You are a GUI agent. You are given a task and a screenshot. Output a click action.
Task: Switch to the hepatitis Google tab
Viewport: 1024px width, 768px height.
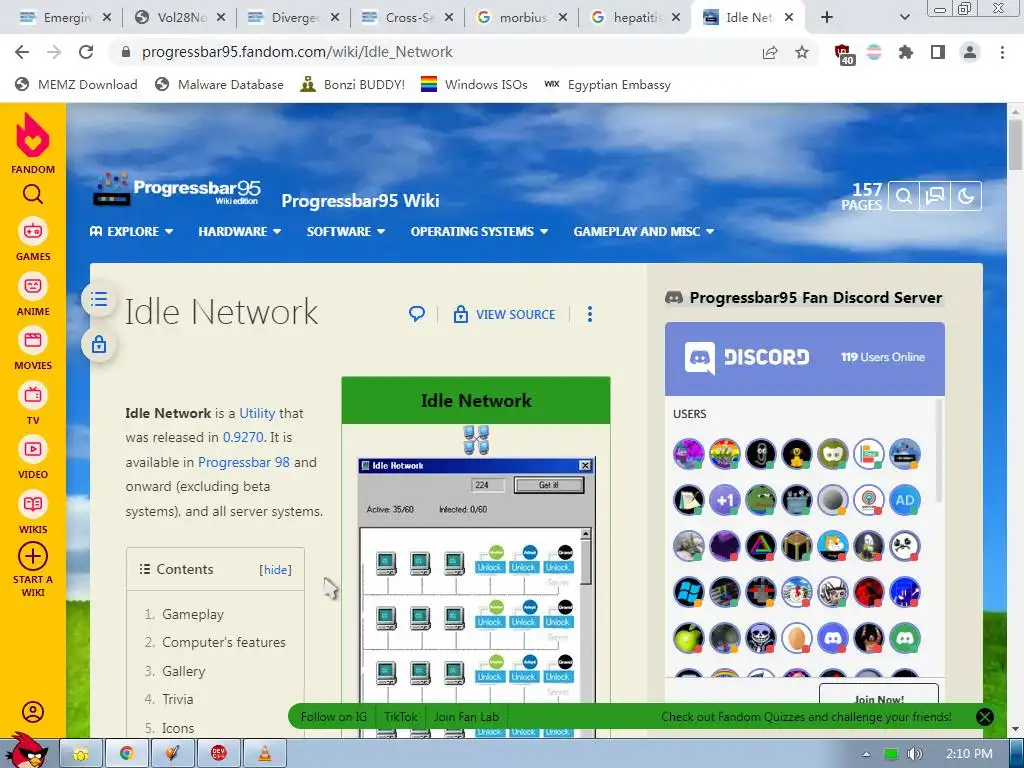(x=635, y=18)
